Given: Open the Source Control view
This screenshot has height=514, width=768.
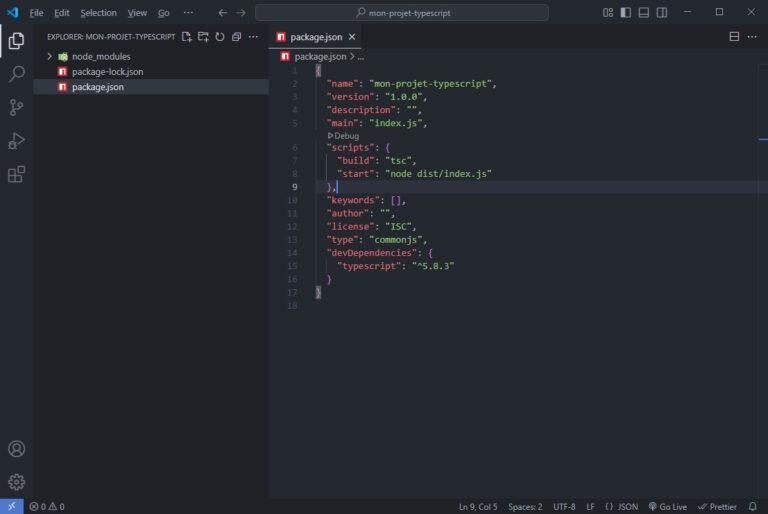Looking at the screenshot, I should tap(16, 107).
